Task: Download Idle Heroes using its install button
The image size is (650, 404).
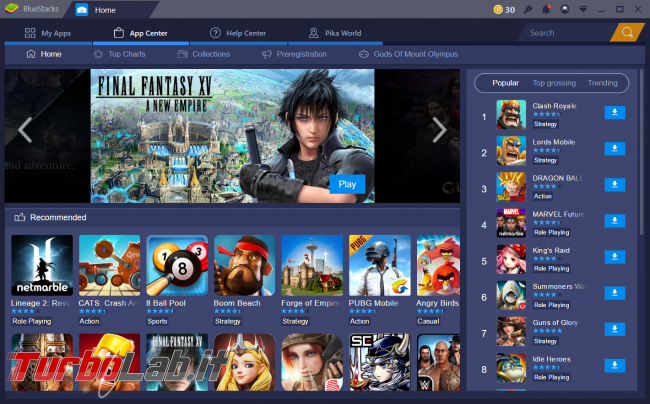Action: [615, 365]
